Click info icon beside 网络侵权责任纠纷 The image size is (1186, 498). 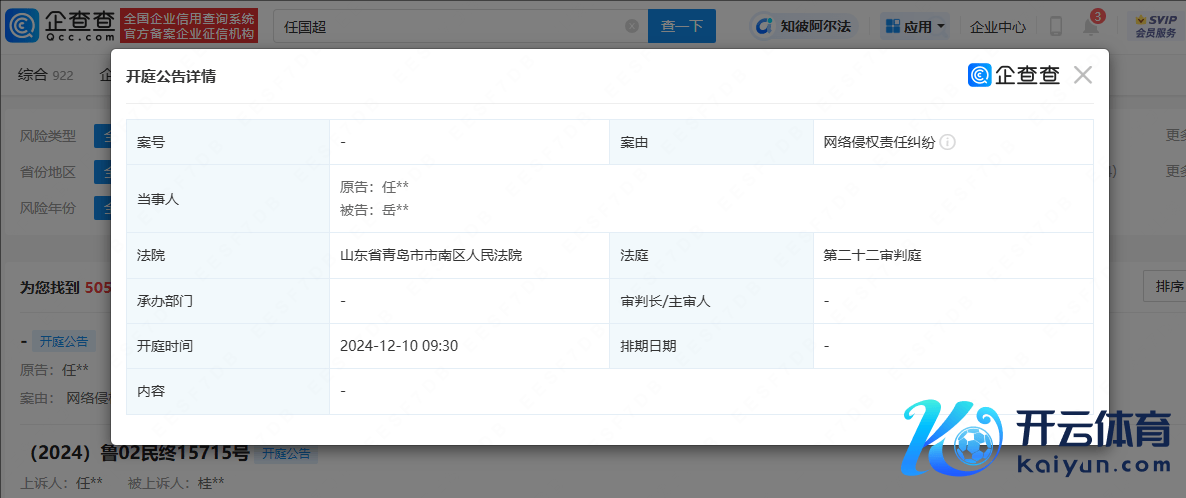pyautogui.click(x=948, y=142)
